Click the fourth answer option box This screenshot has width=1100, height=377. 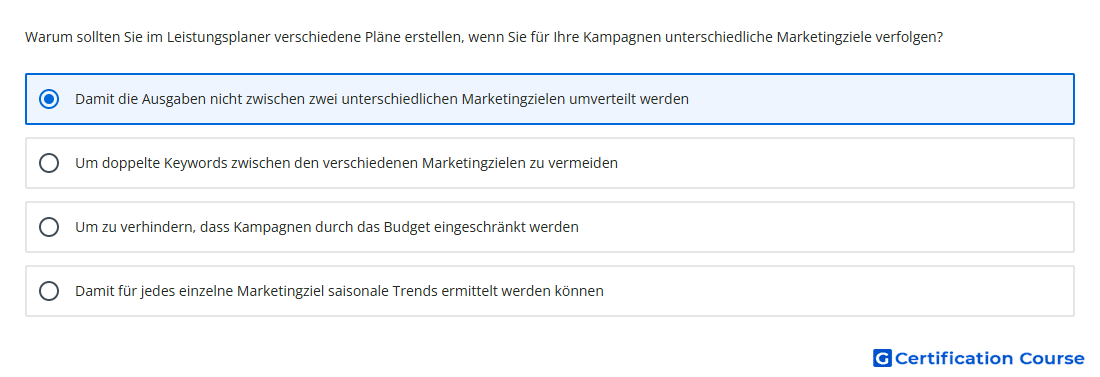click(550, 291)
